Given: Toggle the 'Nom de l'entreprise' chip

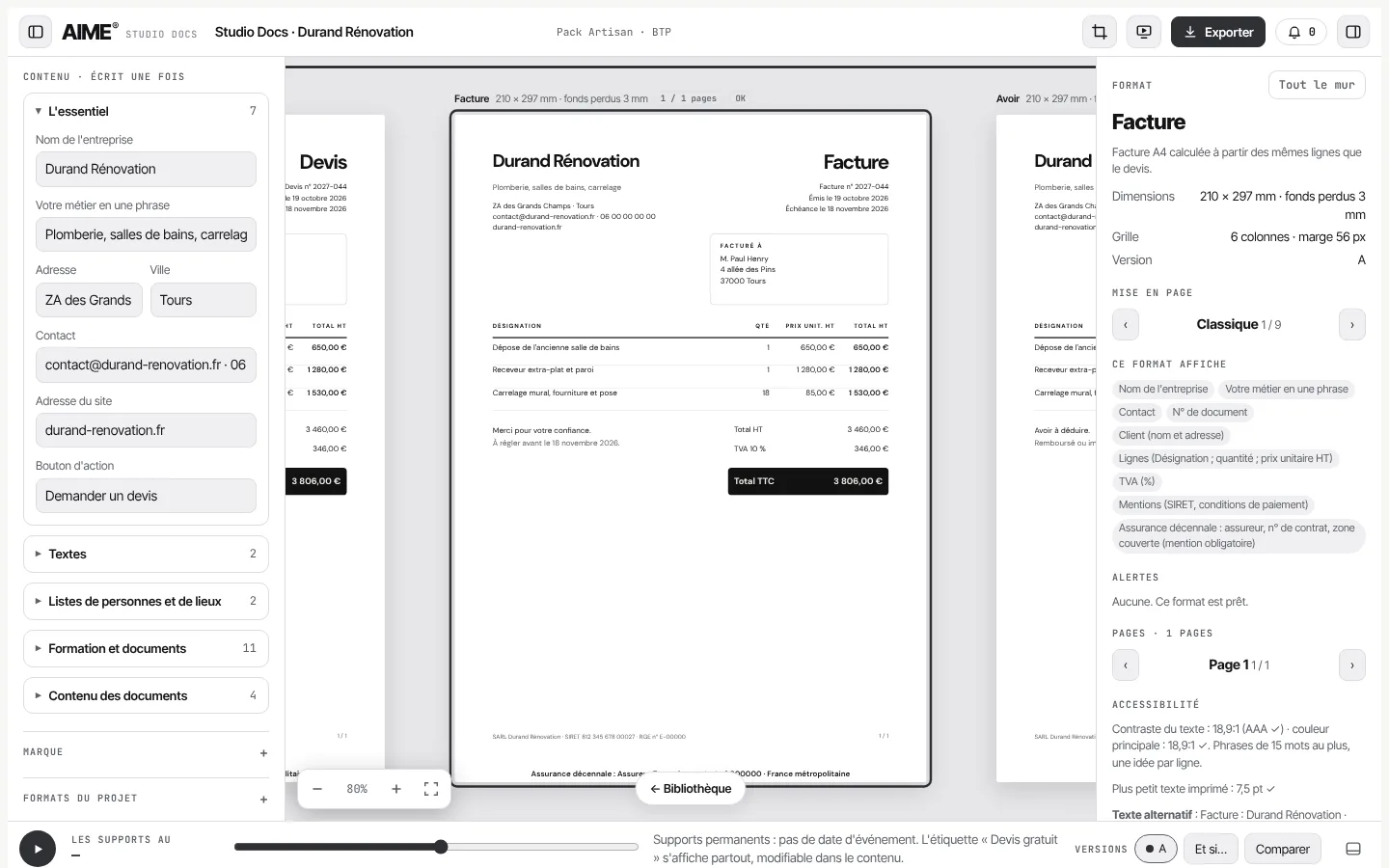Looking at the screenshot, I should (1163, 389).
